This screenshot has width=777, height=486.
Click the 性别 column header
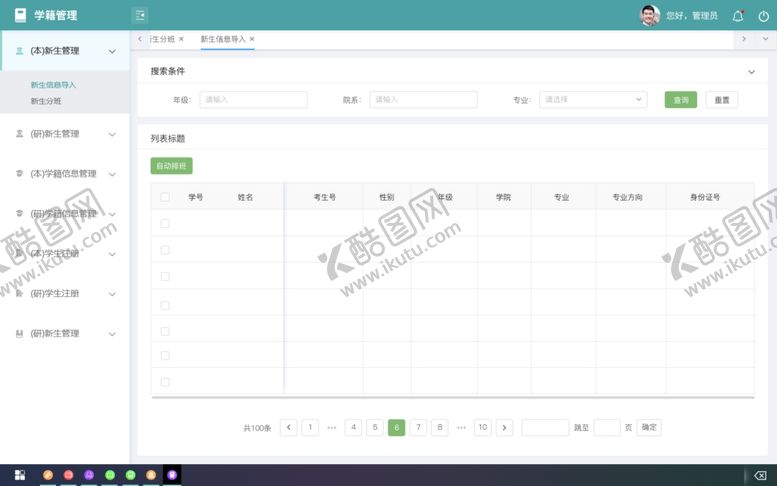point(387,197)
